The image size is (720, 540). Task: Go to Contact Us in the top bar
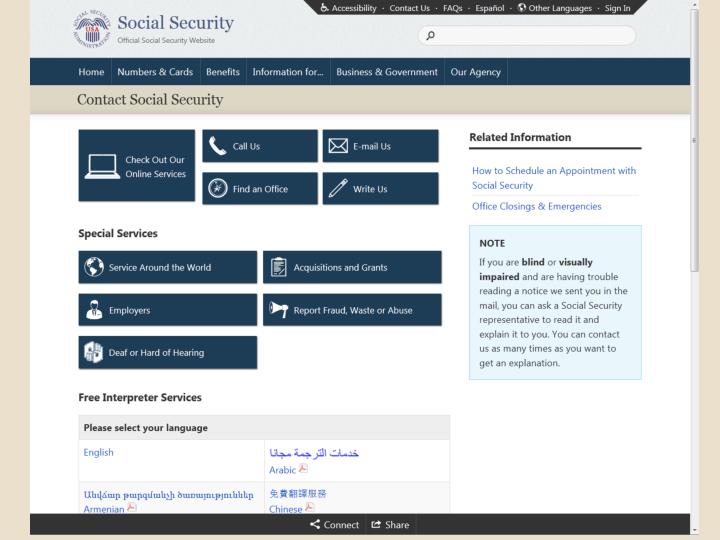(x=410, y=8)
